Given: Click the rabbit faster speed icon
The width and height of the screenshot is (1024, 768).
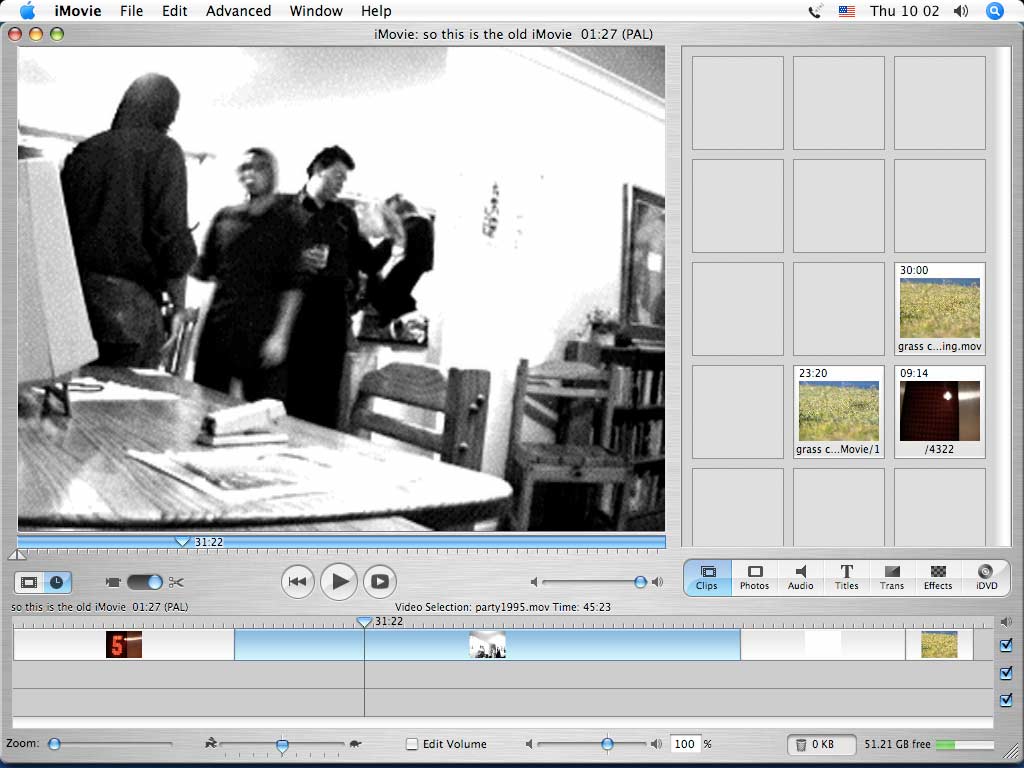Looking at the screenshot, I should point(210,743).
